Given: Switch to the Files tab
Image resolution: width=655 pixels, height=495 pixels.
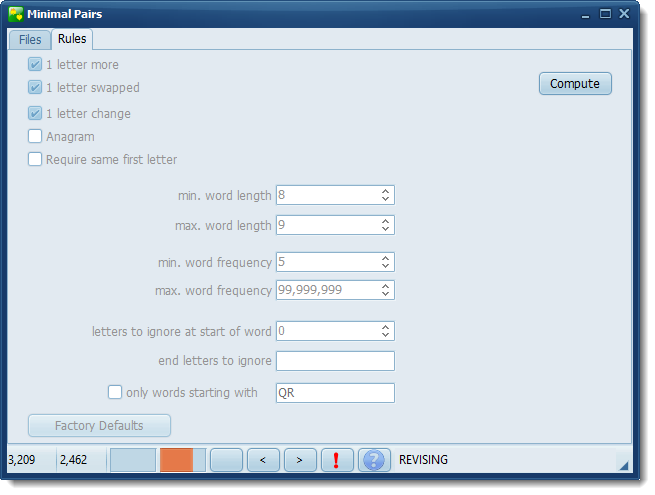Looking at the screenshot, I should click(30, 40).
